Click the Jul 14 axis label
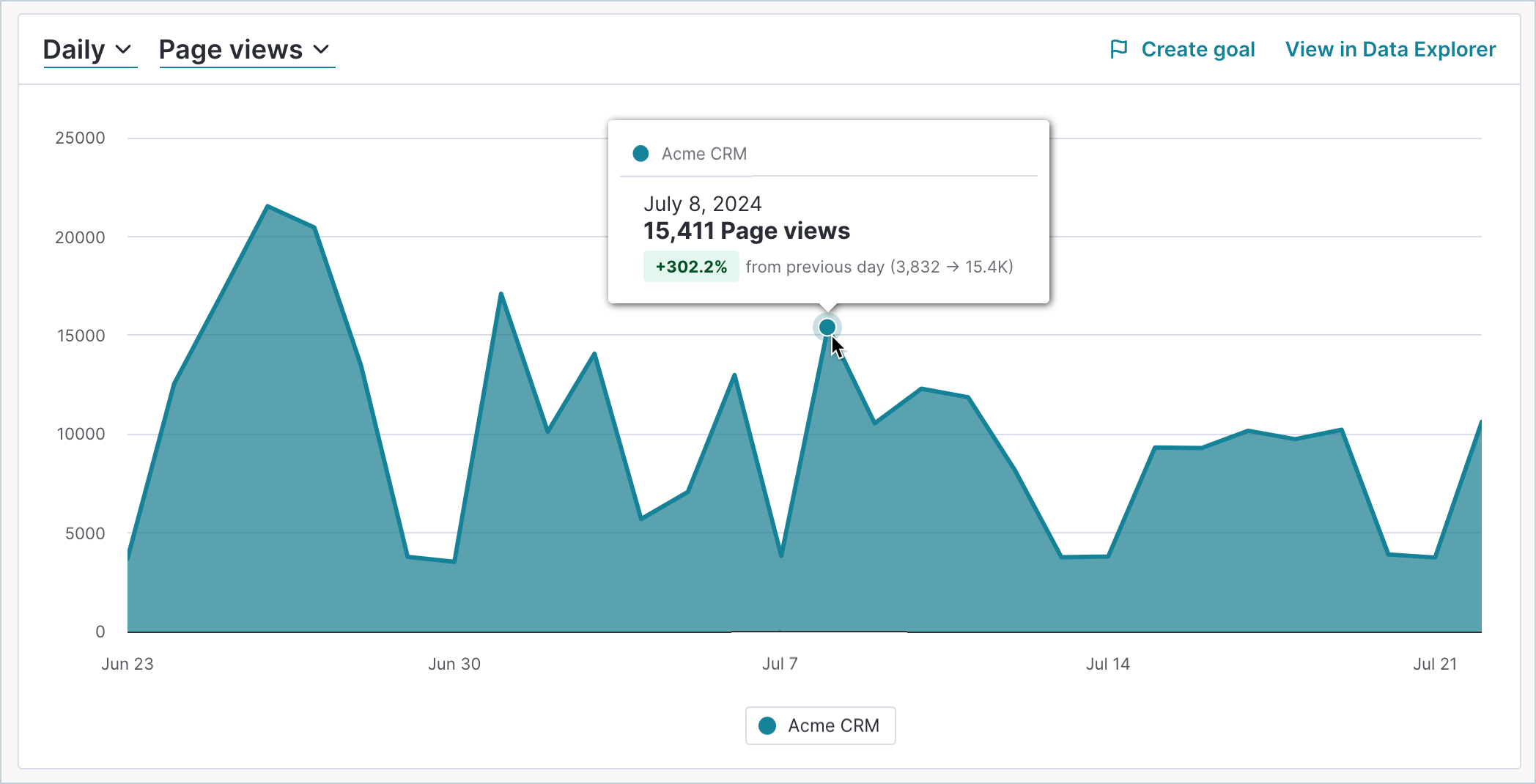The height and width of the screenshot is (784, 1536). (x=1108, y=664)
